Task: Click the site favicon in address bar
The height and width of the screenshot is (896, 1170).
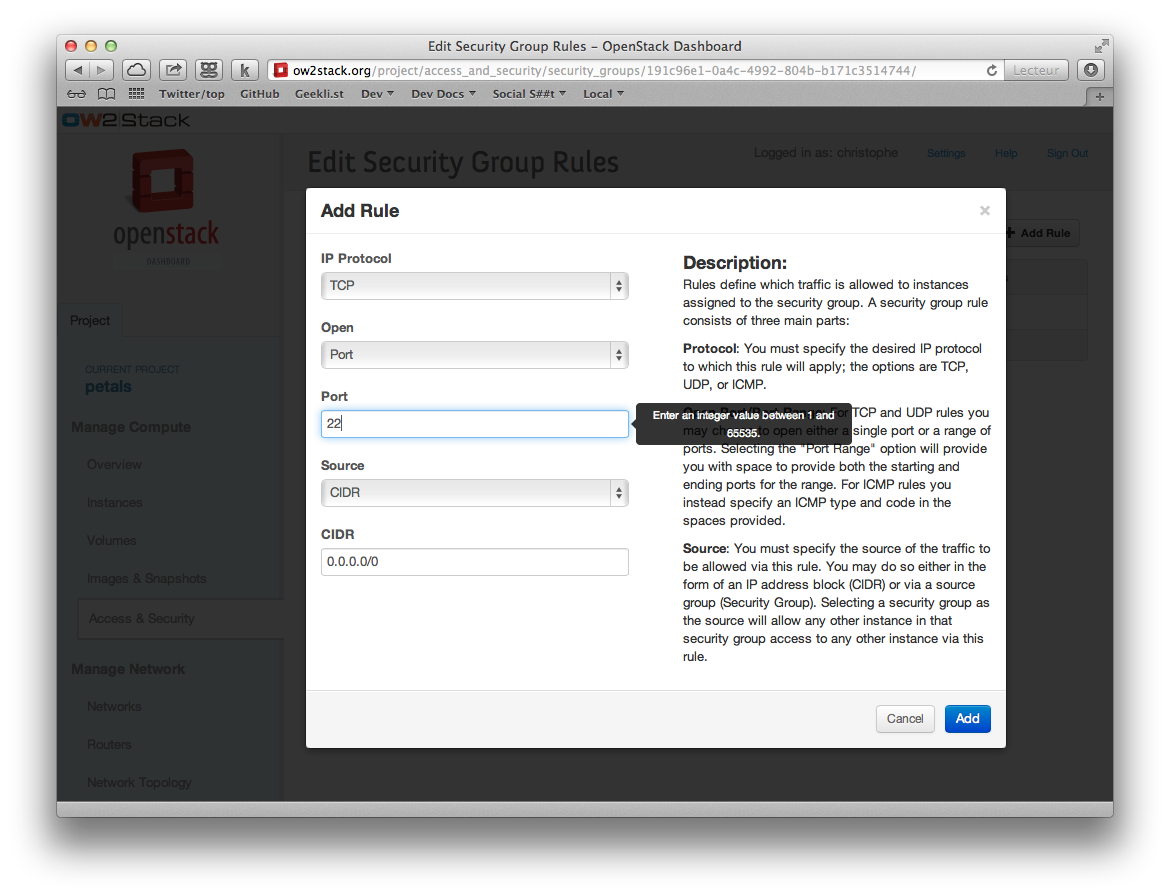Action: 281,70
